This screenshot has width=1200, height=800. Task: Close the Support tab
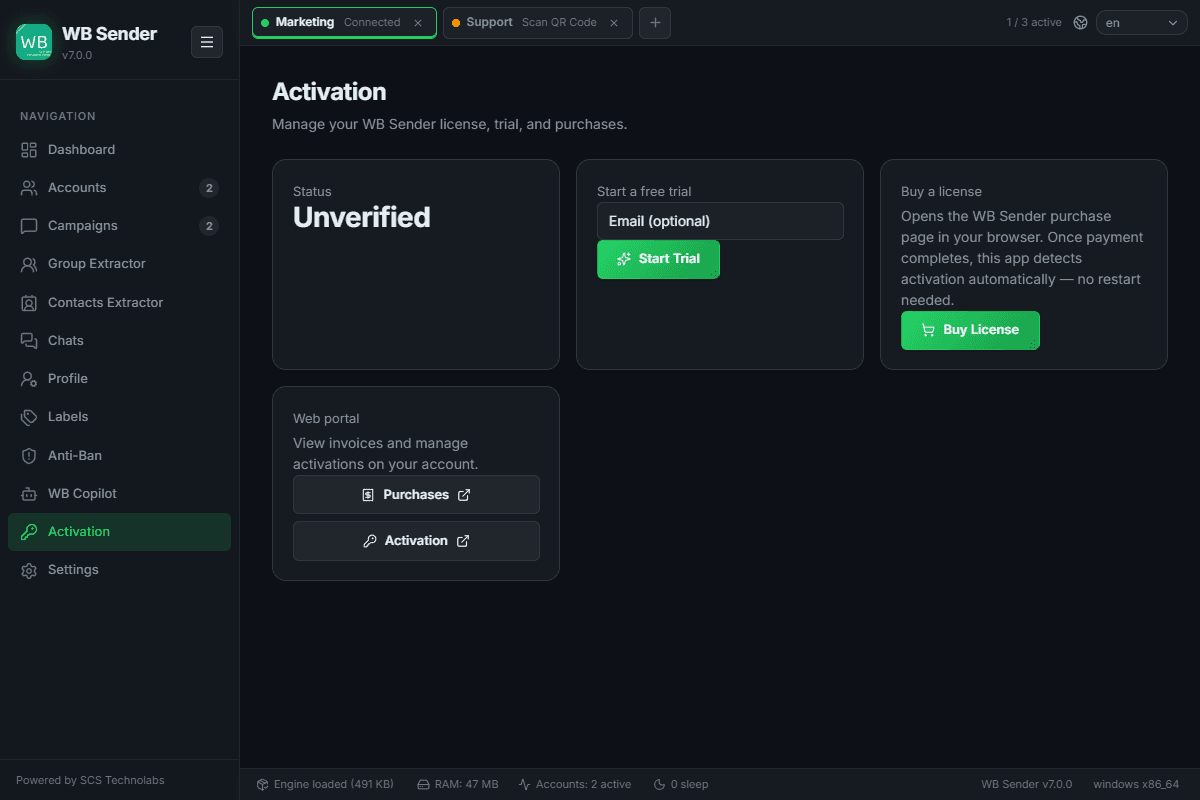(x=614, y=22)
